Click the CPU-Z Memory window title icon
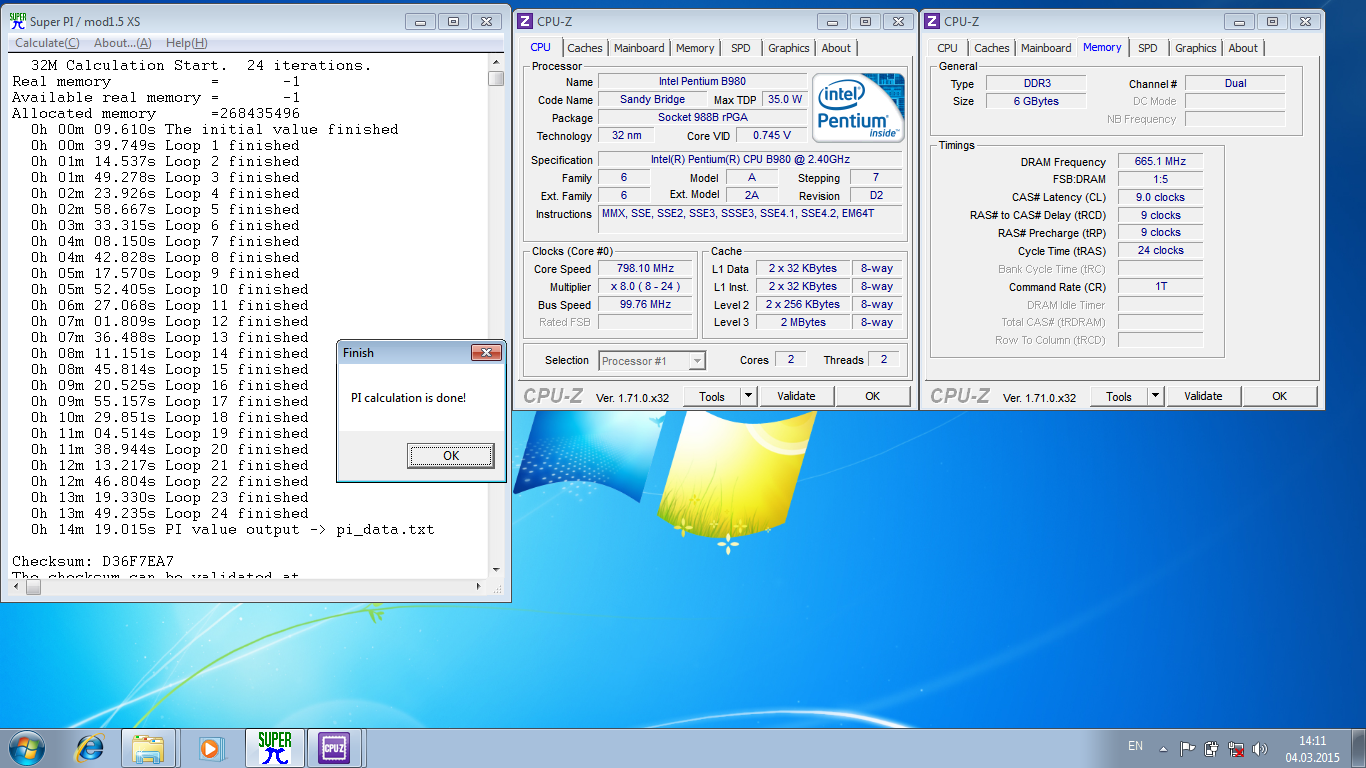1366x768 pixels. [932, 21]
